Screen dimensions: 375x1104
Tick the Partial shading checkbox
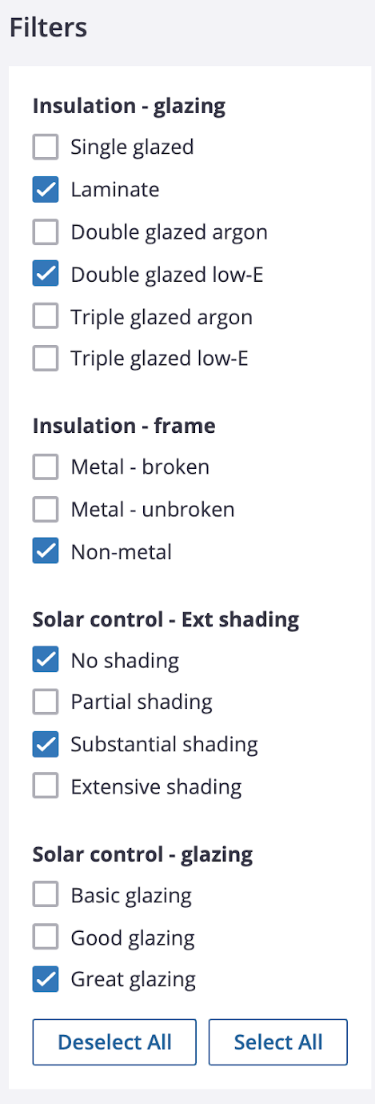point(46,702)
